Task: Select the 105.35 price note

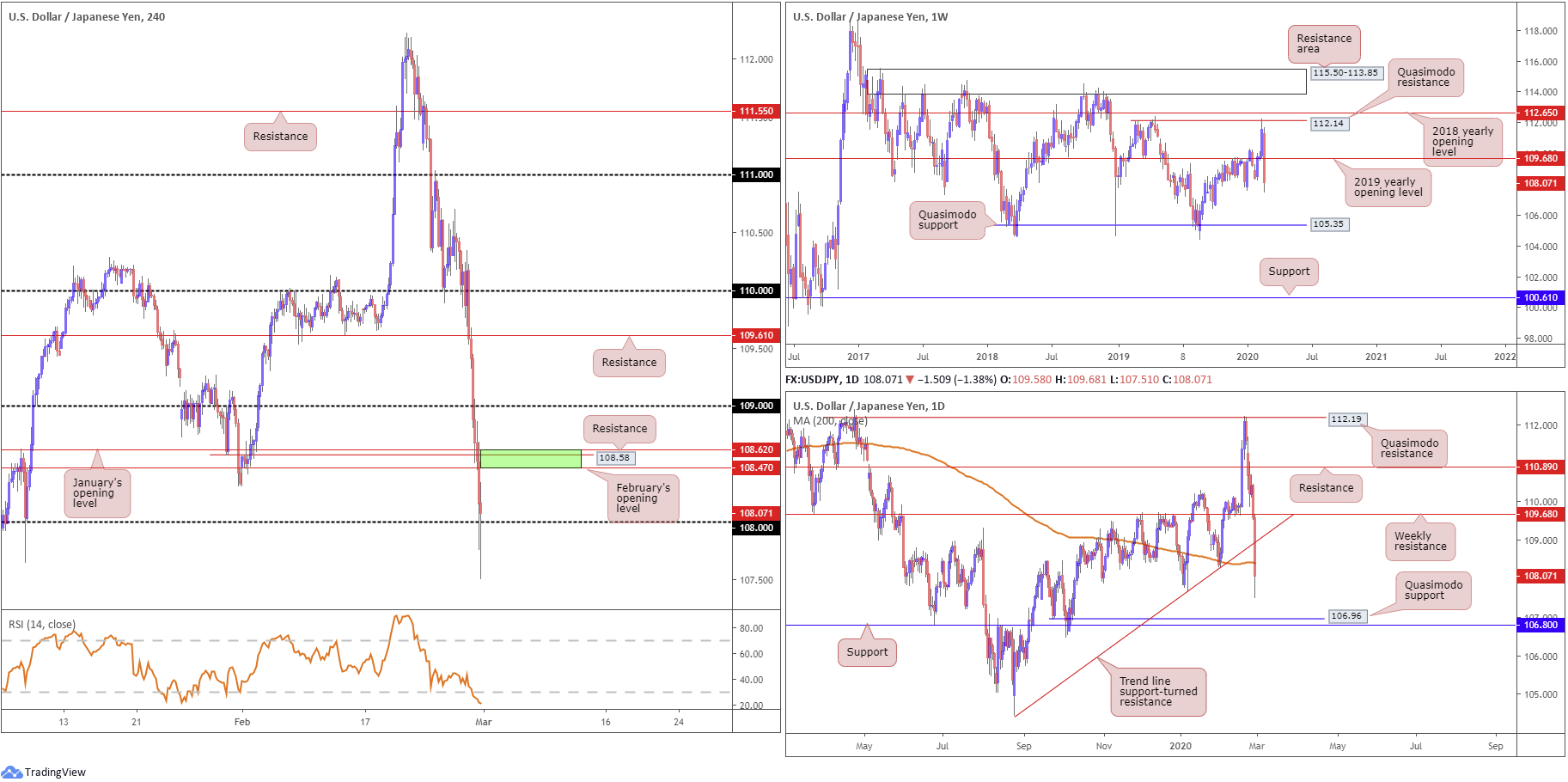Action: click(1328, 224)
